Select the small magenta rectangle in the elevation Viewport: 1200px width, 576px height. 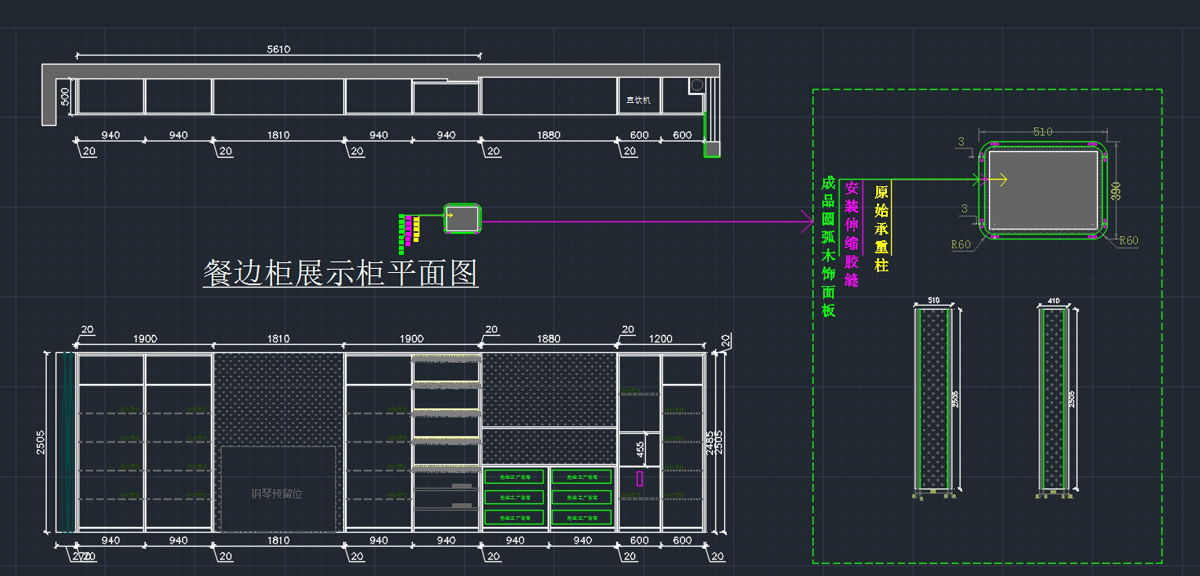(x=640, y=479)
